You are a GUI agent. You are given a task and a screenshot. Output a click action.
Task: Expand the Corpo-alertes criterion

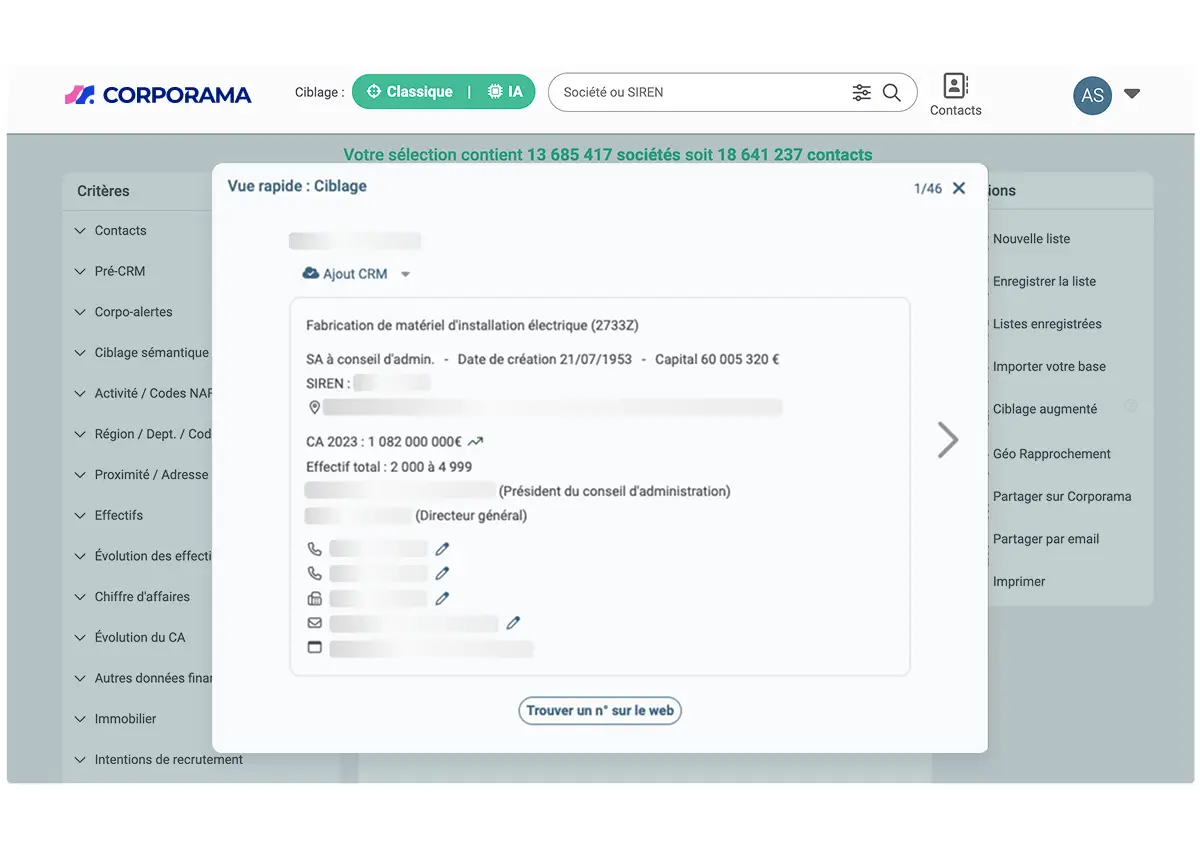[x=123, y=312]
